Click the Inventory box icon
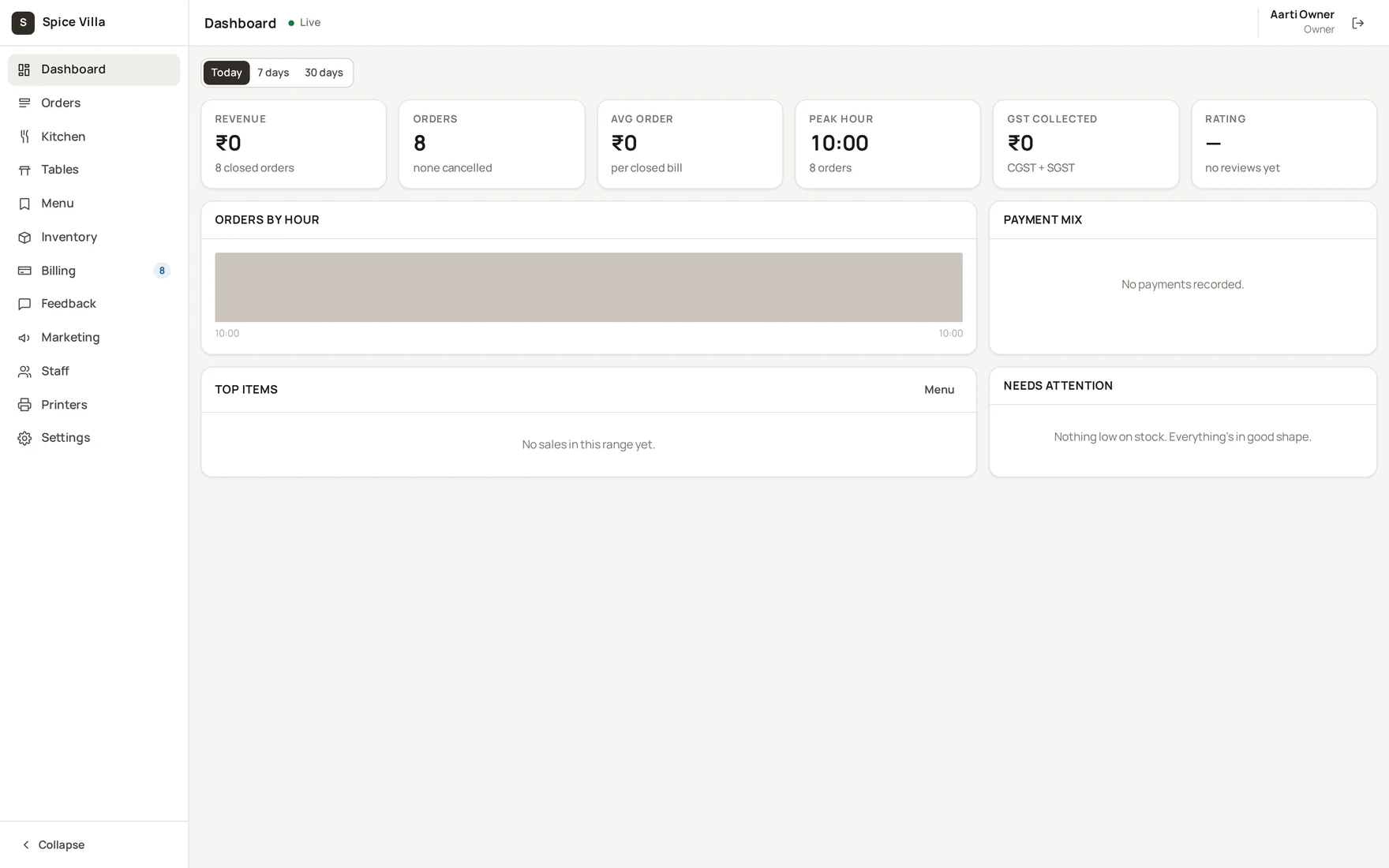This screenshot has width=1389, height=868. [24, 238]
